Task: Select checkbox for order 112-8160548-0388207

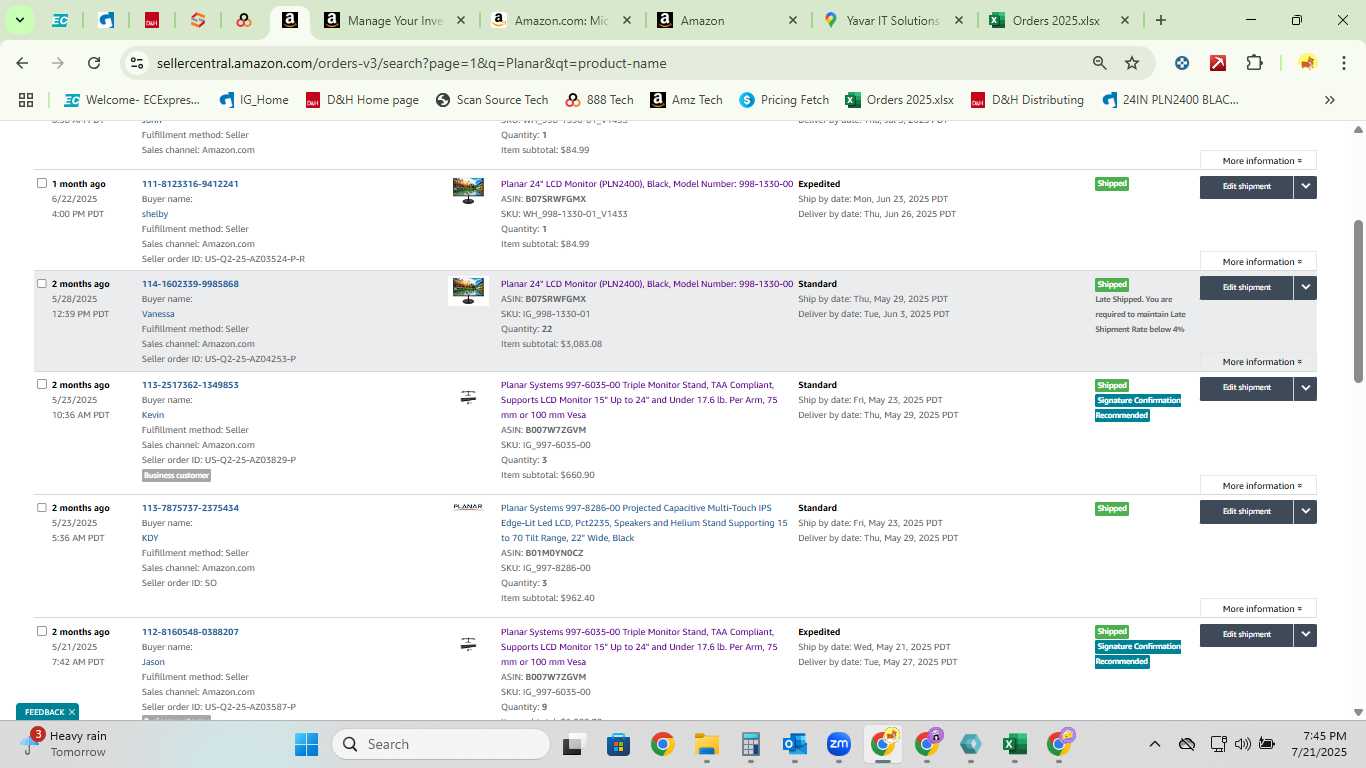Action: click(x=42, y=631)
